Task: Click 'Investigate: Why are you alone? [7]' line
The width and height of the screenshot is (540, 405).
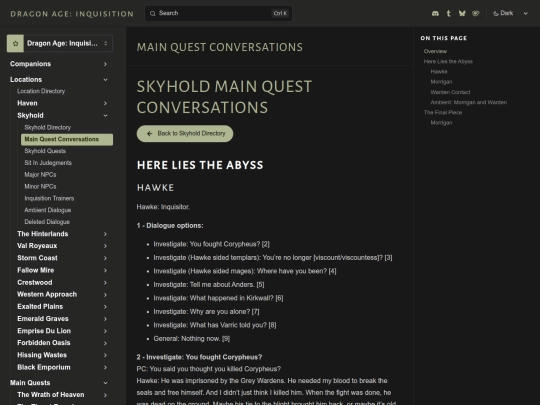Action: [206, 312]
